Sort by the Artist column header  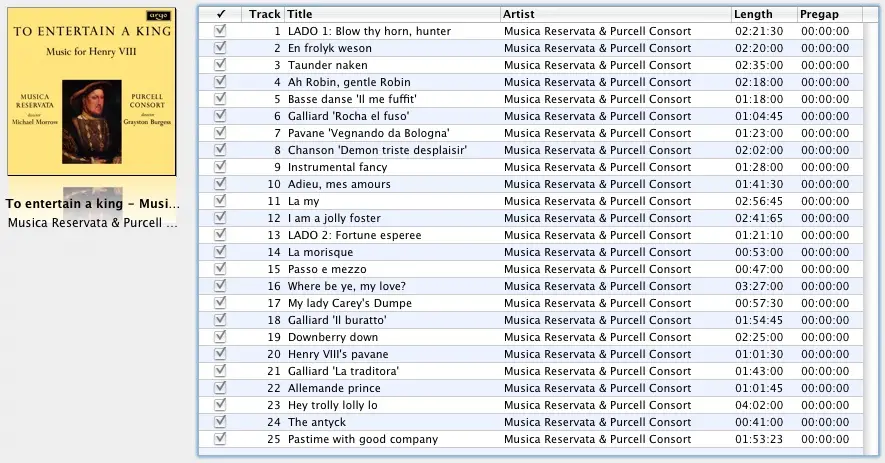(x=616, y=14)
